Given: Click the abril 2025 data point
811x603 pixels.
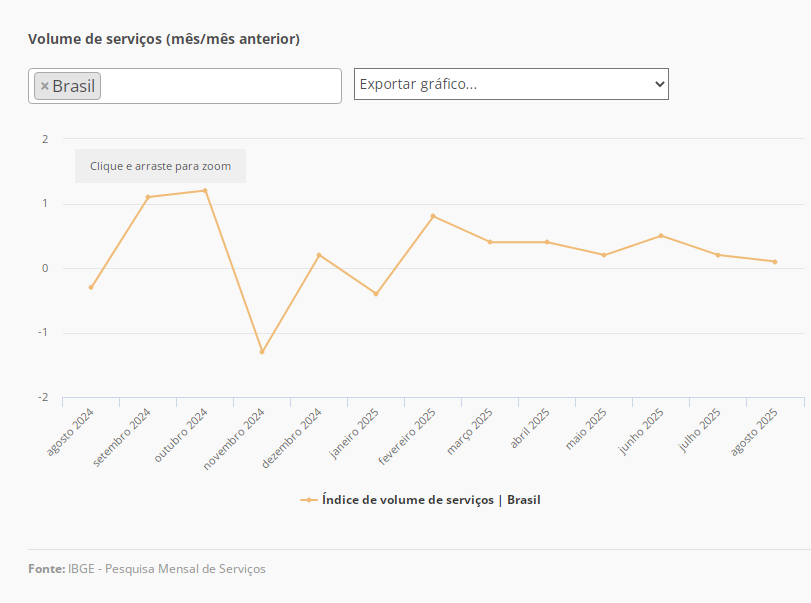Looking at the screenshot, I should [x=547, y=242].
